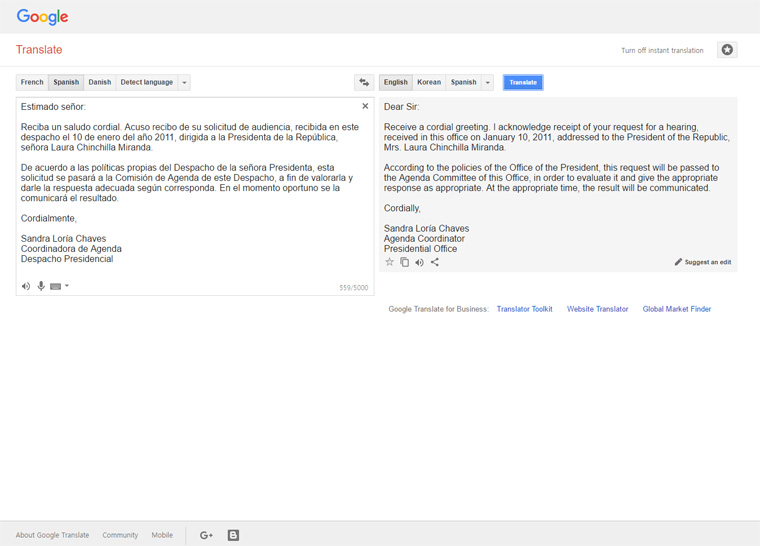Activate microphone voice input
The image size is (760, 546).
(41, 286)
